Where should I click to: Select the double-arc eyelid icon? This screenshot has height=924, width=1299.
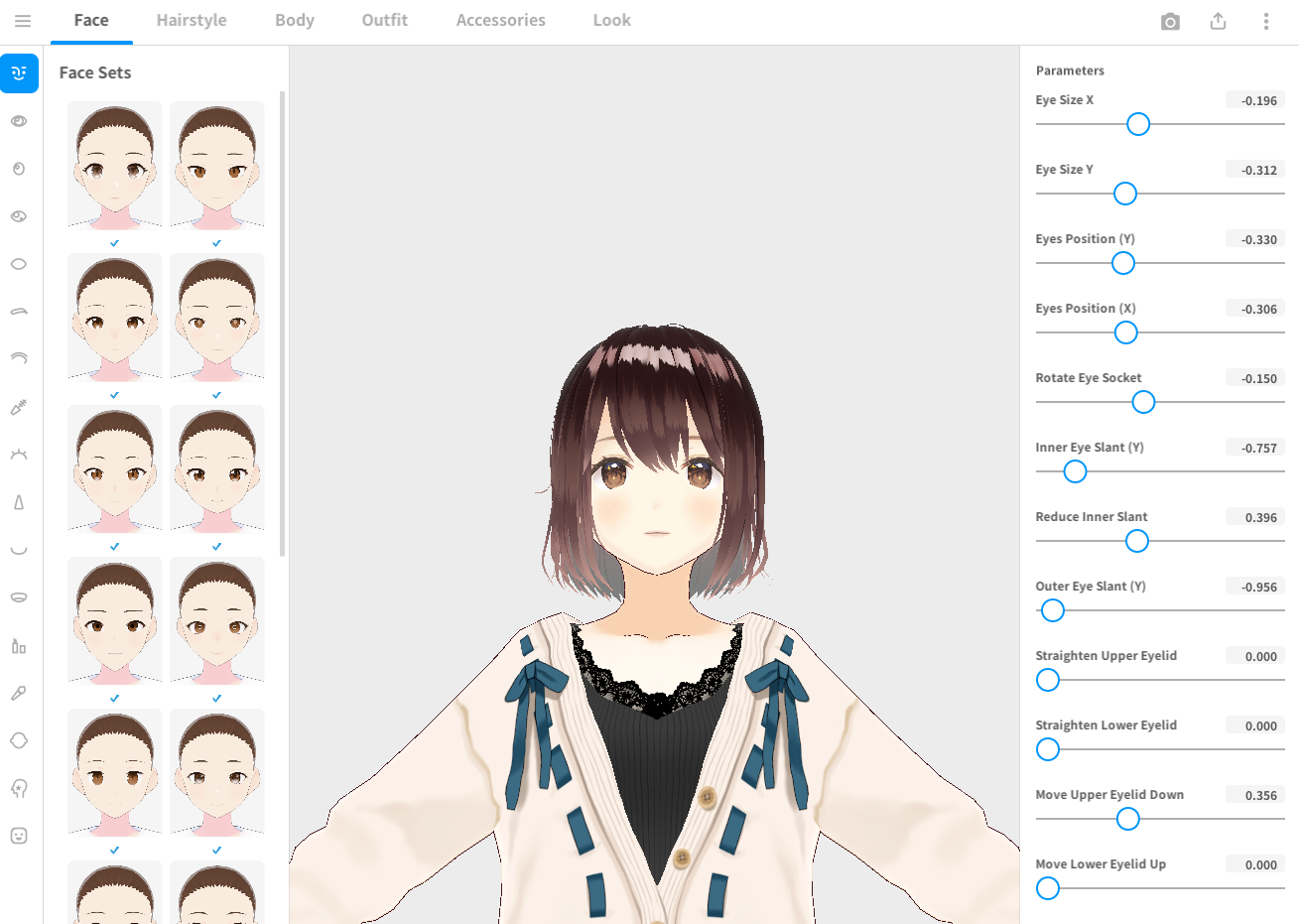(19, 359)
